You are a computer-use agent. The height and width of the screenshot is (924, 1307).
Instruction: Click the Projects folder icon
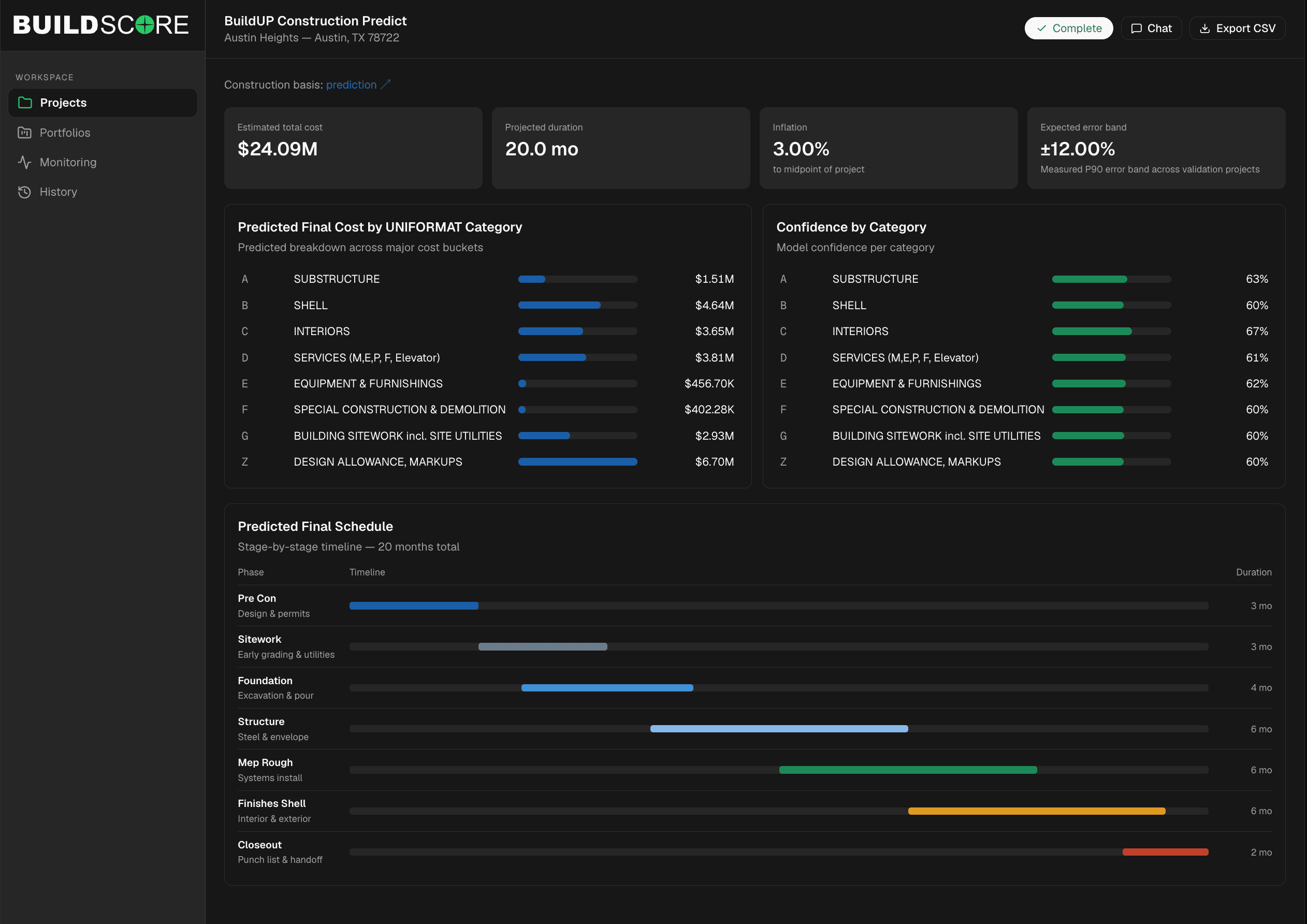tap(24, 103)
